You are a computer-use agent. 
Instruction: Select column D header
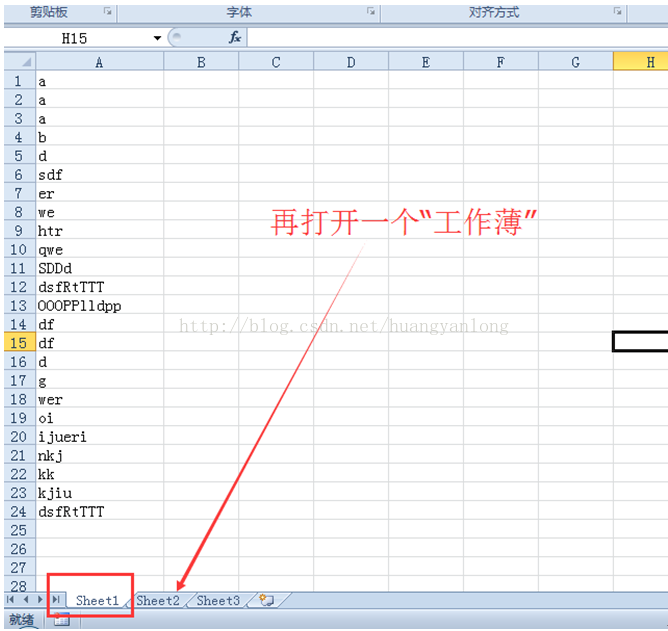351,62
